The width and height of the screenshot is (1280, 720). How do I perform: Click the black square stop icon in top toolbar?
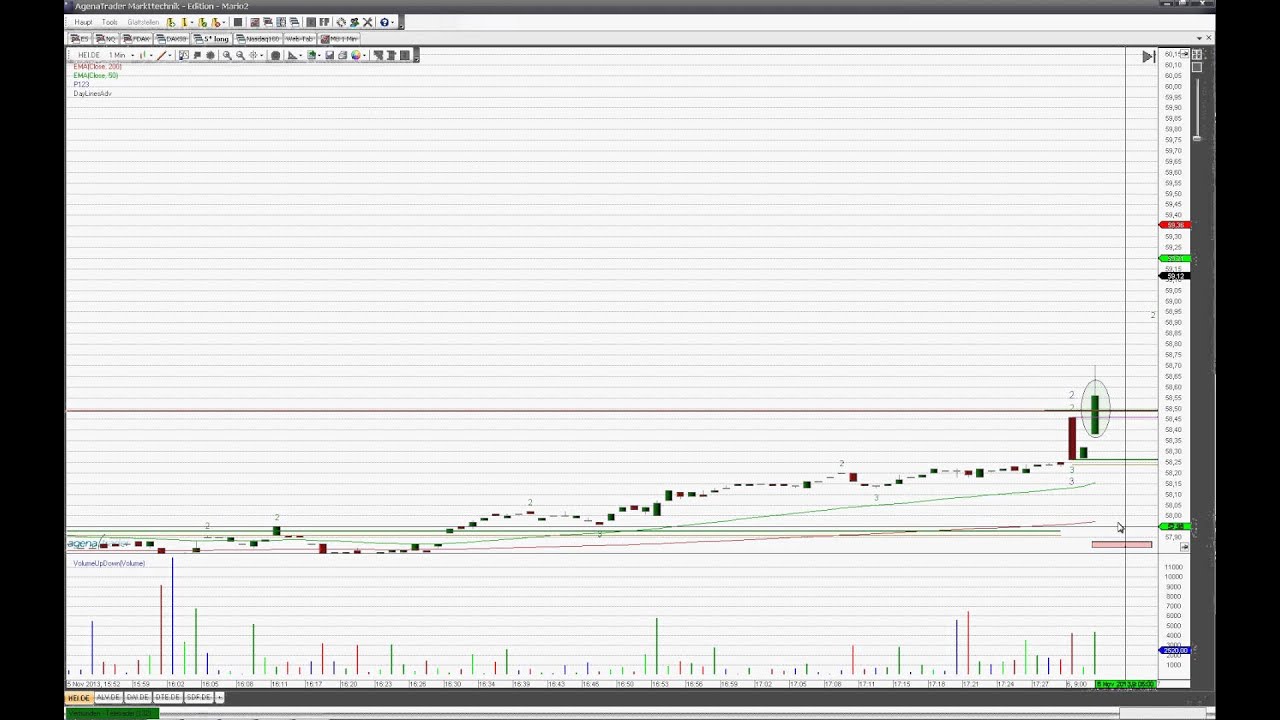tap(238, 22)
